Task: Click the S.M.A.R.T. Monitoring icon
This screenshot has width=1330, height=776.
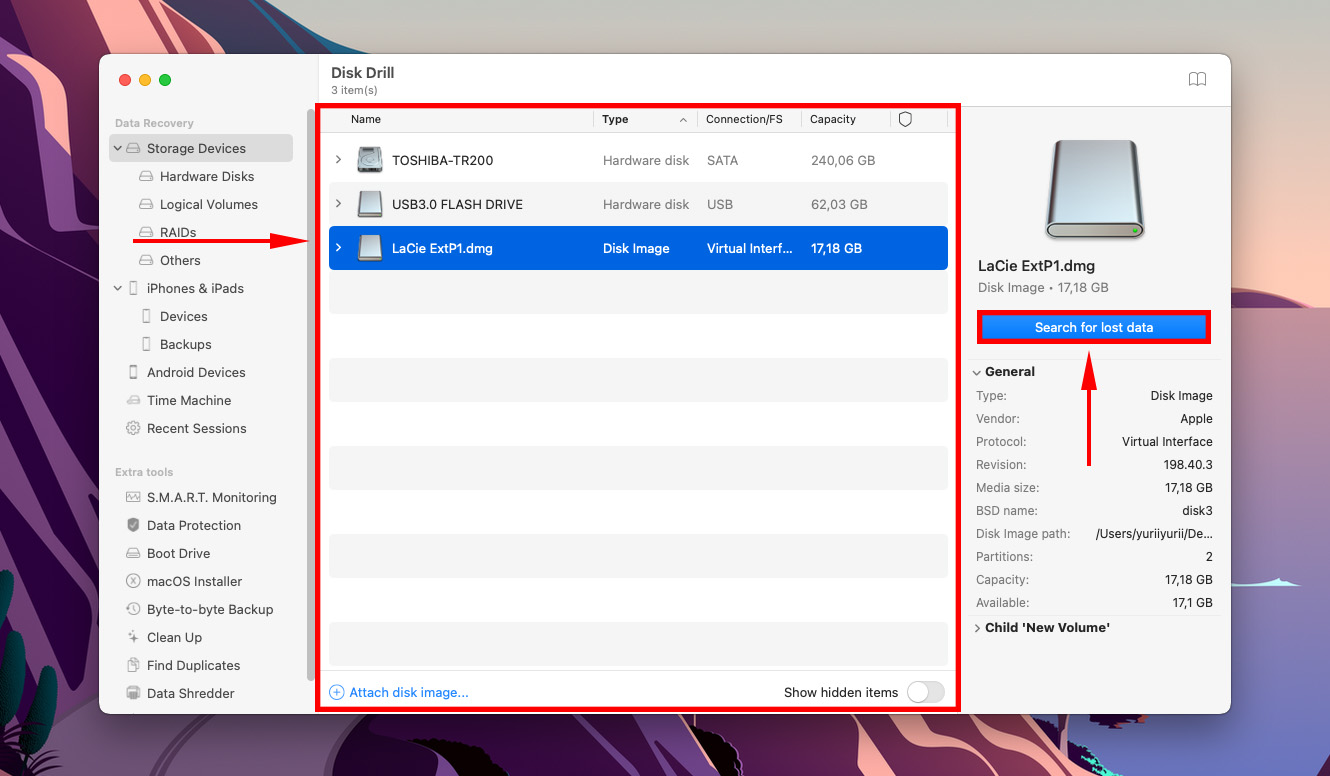Action: click(x=133, y=497)
